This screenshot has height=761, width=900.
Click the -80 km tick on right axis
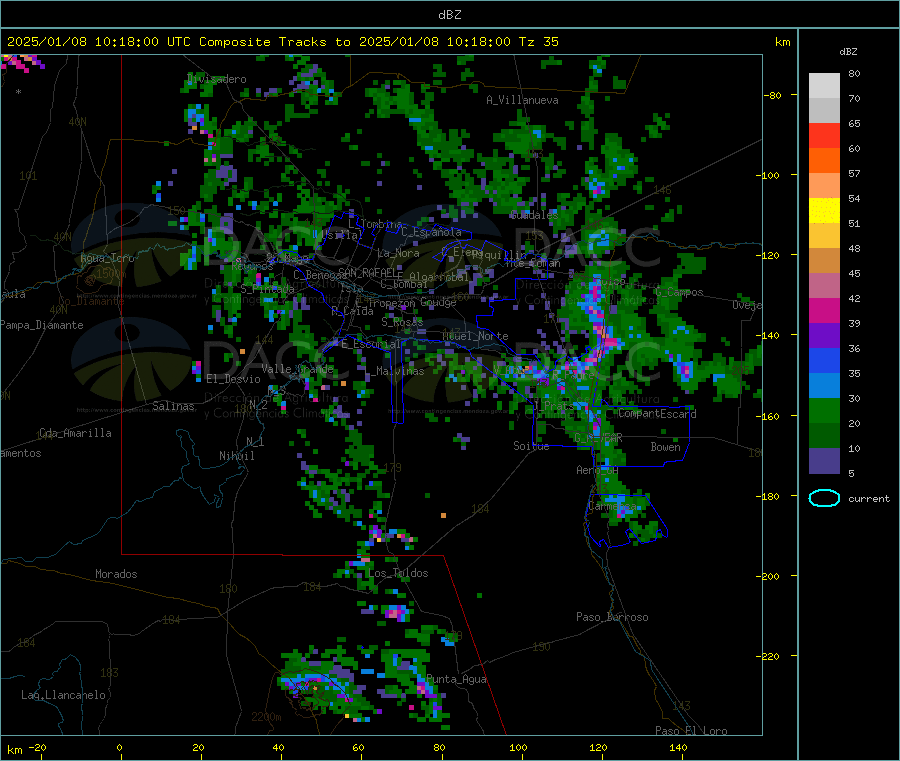pyautogui.click(x=773, y=95)
